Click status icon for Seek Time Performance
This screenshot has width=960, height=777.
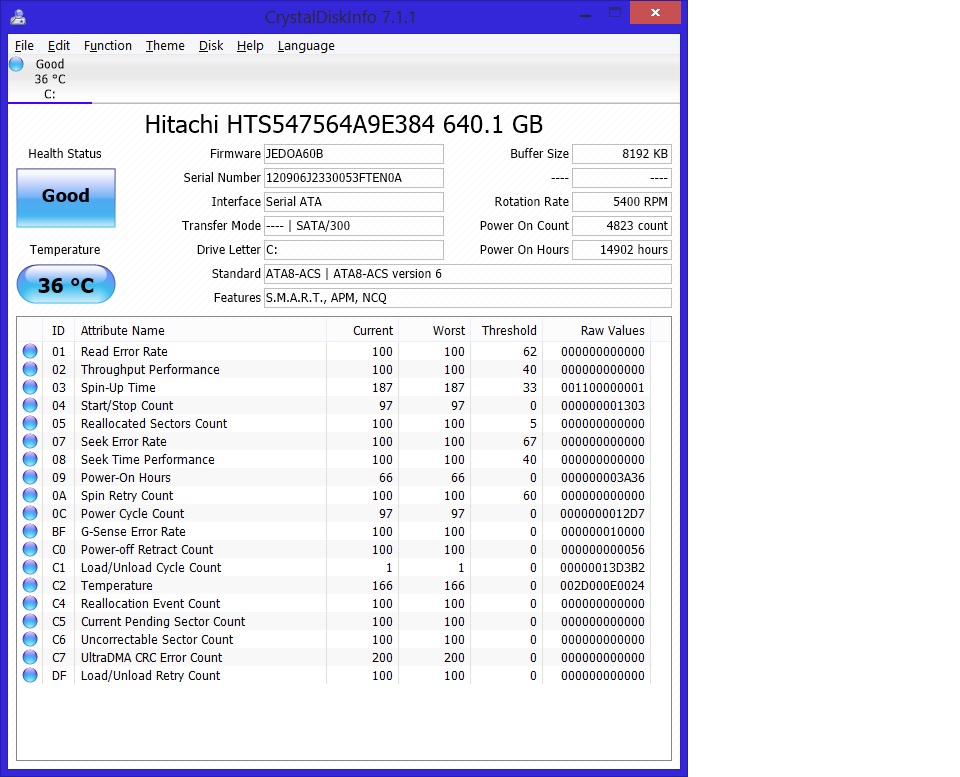tap(30, 459)
